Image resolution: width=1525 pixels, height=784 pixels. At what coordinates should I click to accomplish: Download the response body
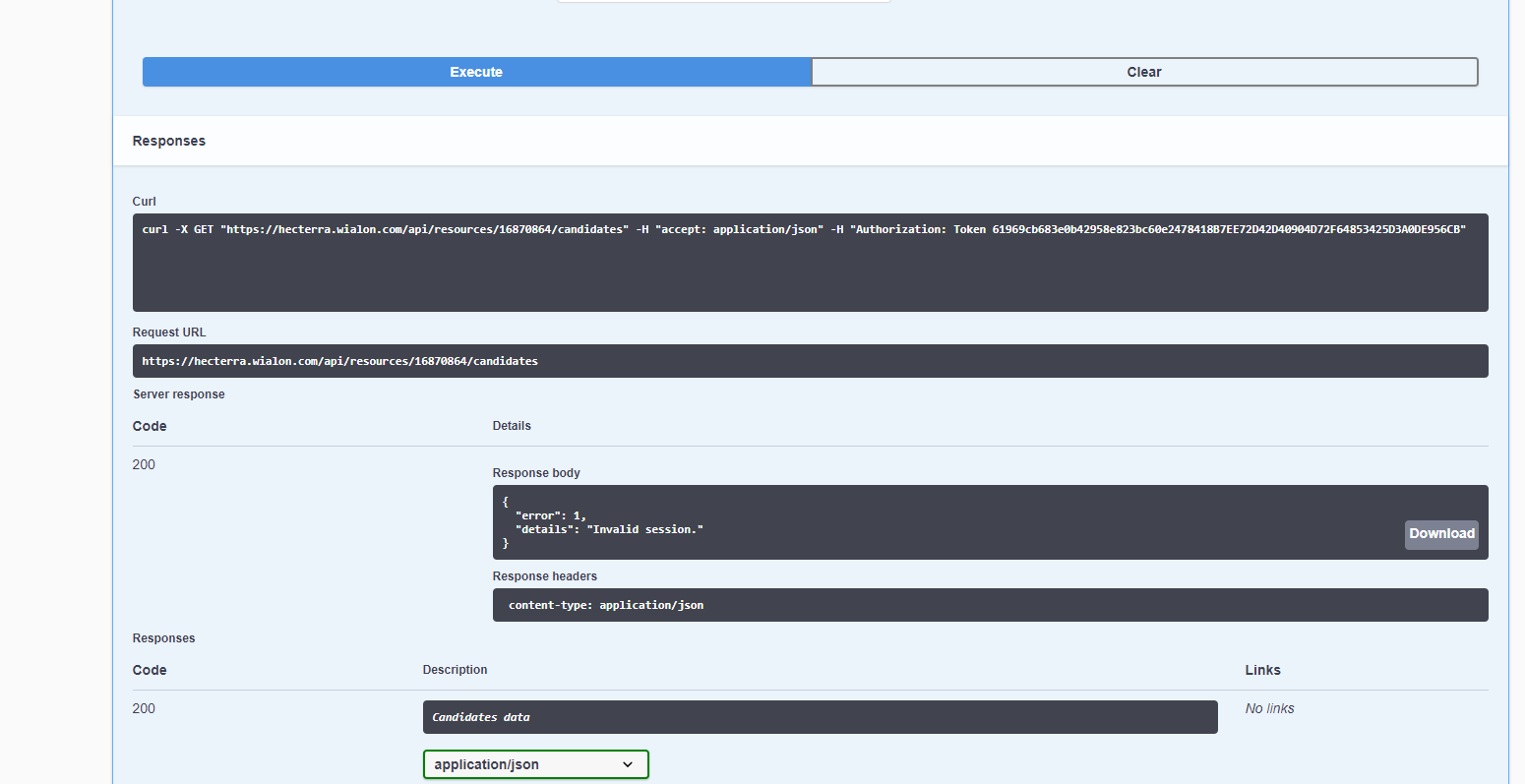(x=1440, y=534)
